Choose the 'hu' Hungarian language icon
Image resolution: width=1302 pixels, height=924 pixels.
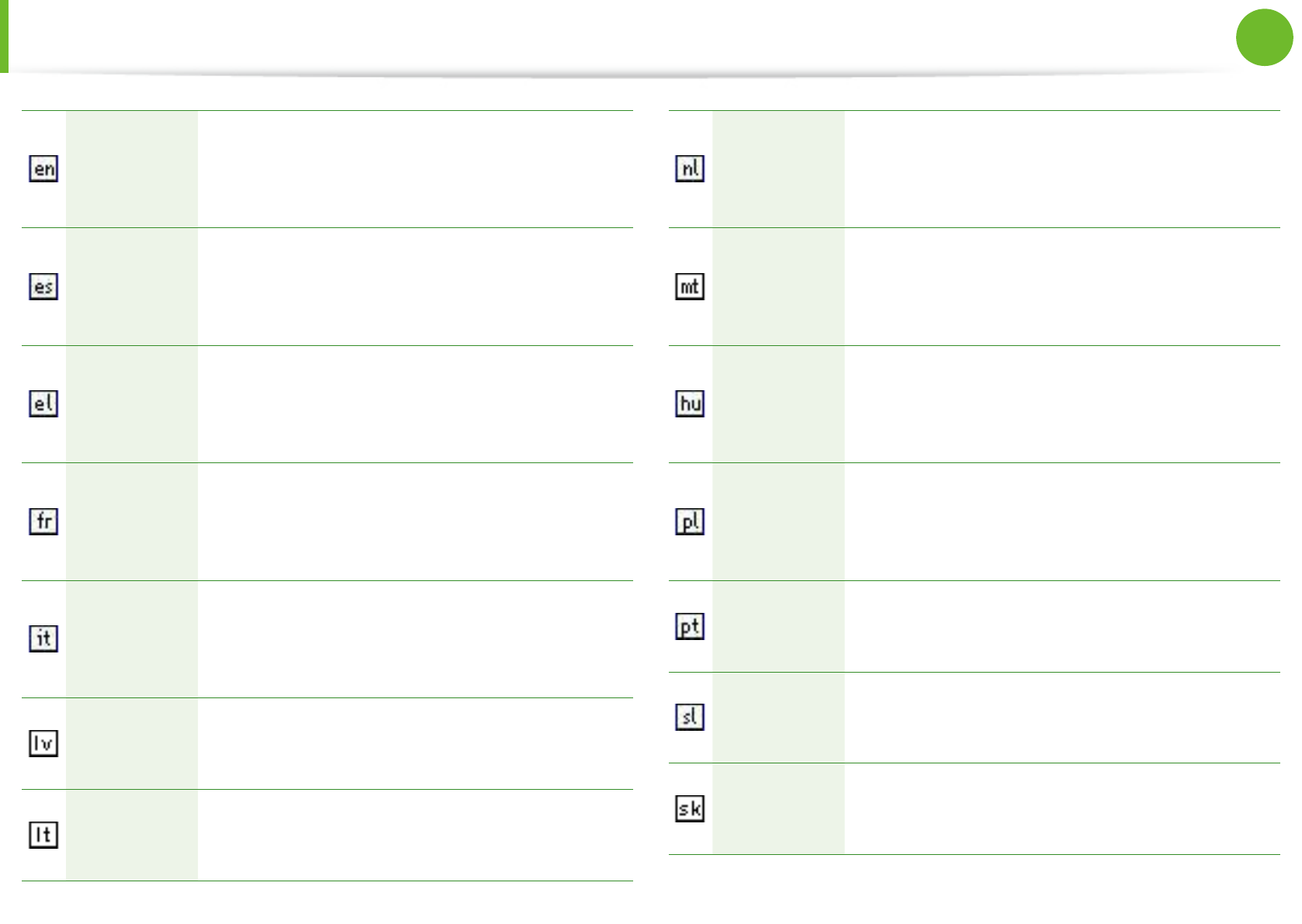690,403
